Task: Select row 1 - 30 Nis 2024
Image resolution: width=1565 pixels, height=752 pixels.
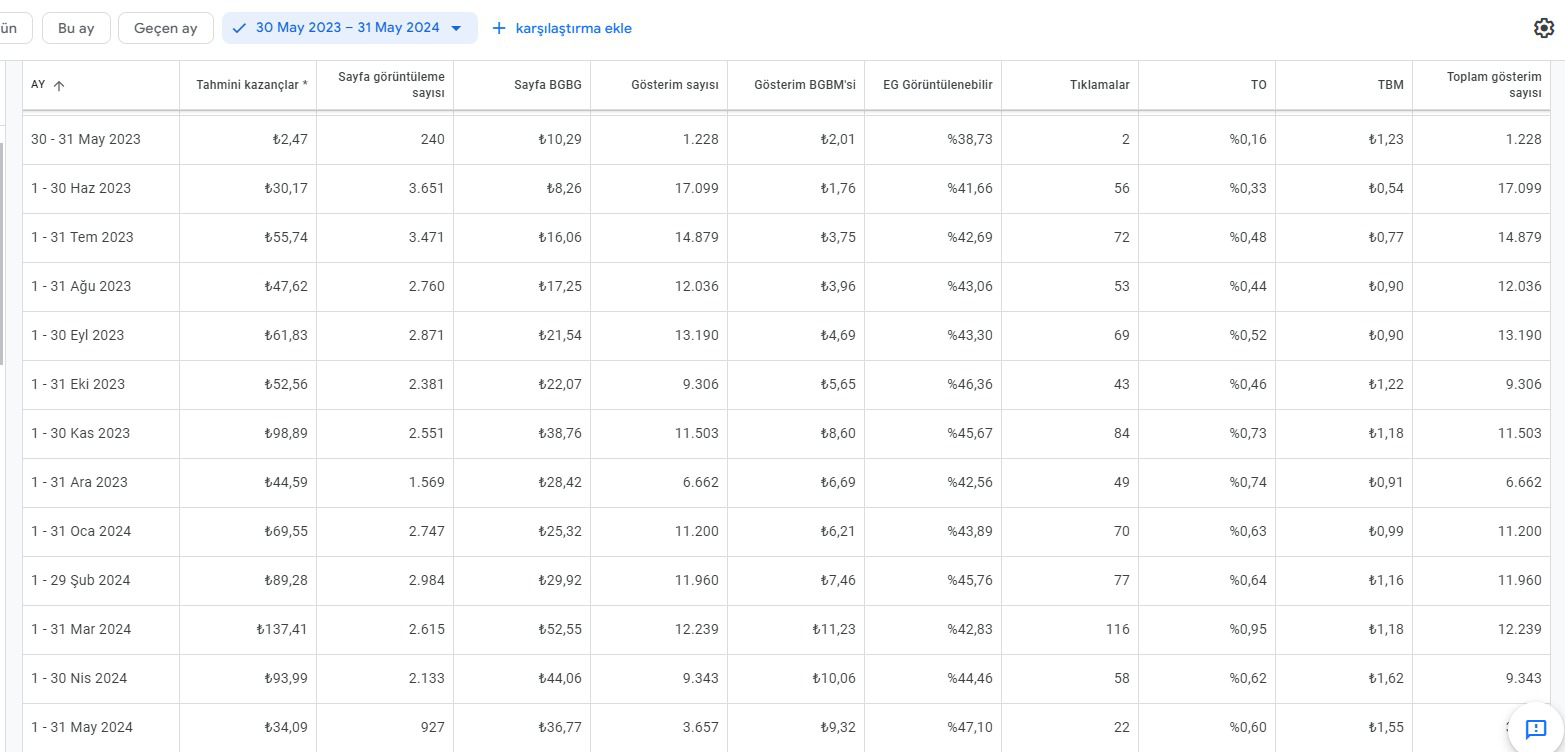Action: (x=786, y=679)
